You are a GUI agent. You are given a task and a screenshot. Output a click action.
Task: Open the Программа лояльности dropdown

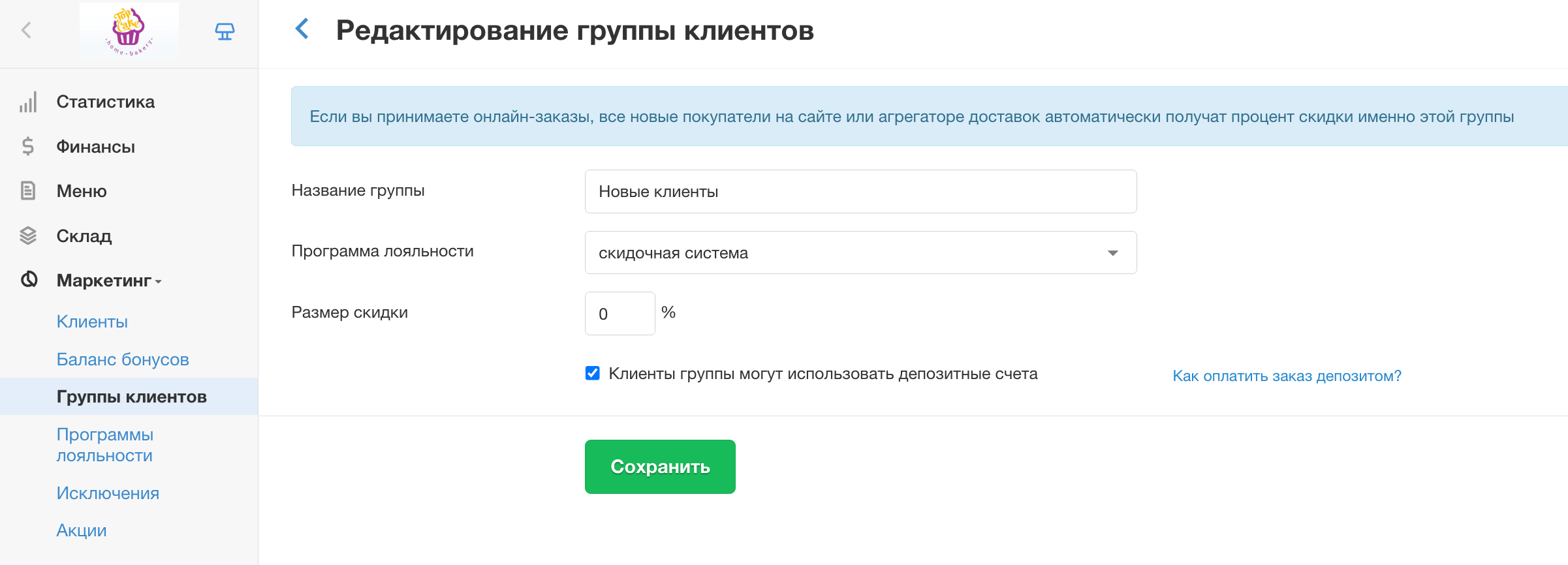pos(860,252)
